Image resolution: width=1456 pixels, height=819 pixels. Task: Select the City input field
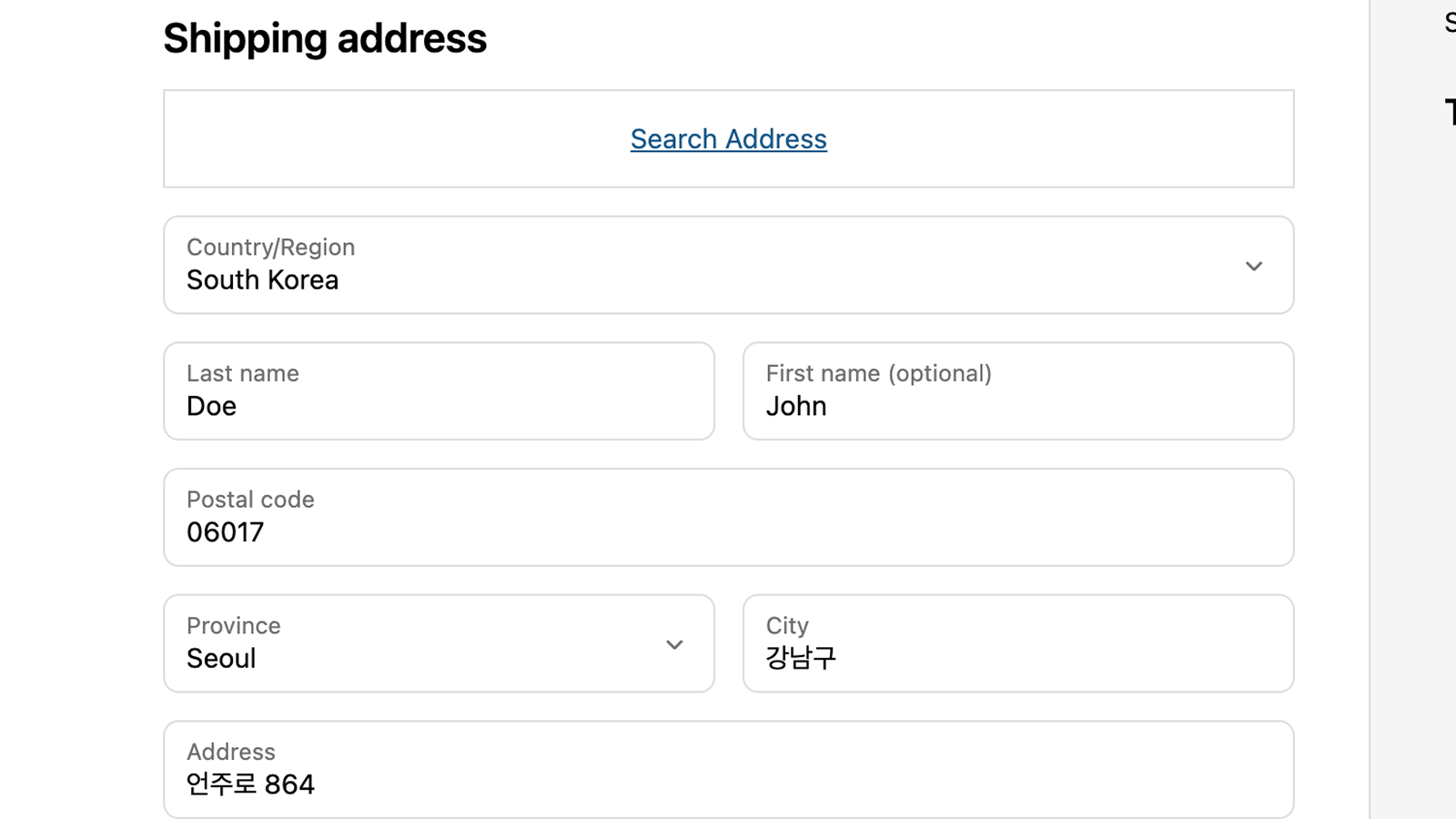pyautogui.click(x=1018, y=643)
